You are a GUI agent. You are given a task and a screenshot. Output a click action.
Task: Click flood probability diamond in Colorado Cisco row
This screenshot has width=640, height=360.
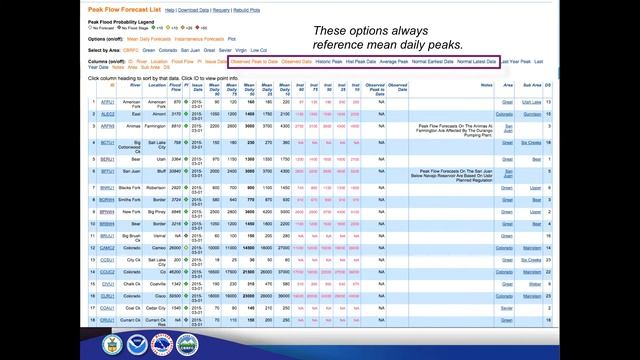tap(186, 296)
